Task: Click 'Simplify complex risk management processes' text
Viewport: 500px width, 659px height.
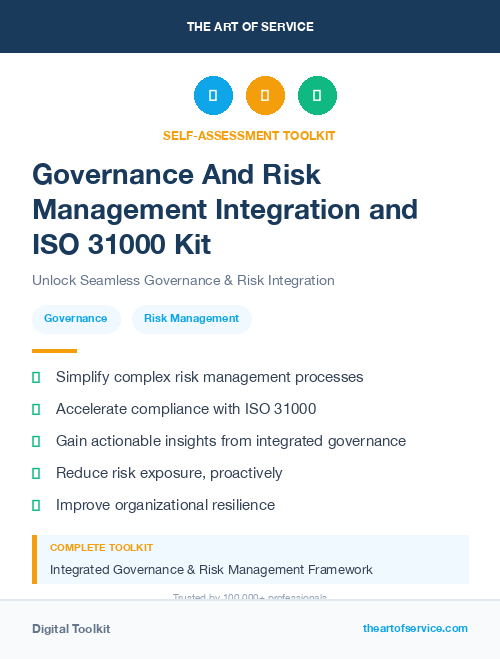Action: (x=209, y=377)
